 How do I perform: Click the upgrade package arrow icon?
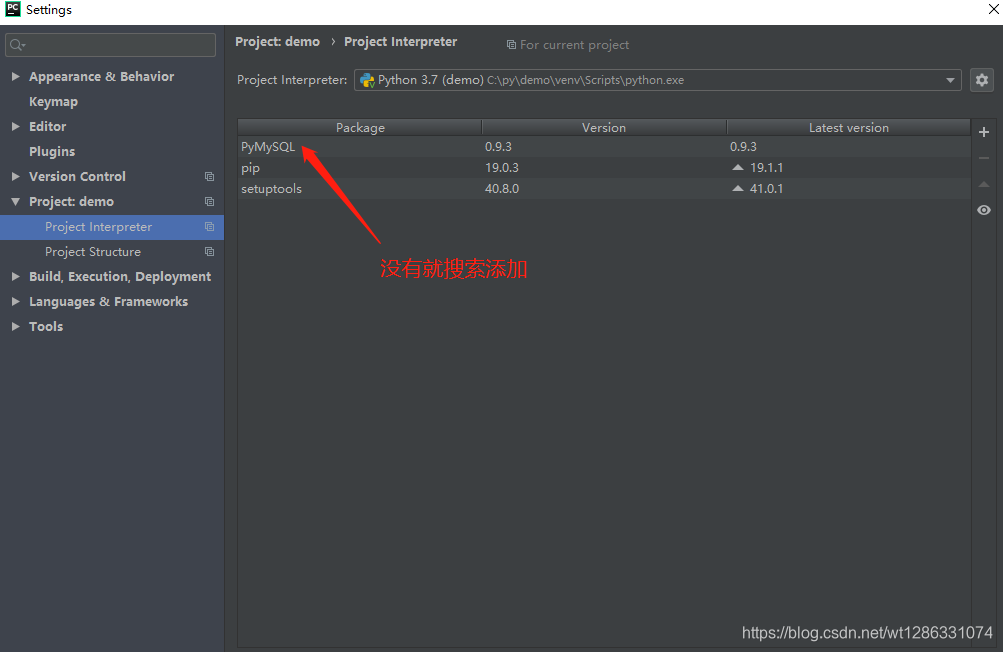(x=984, y=184)
